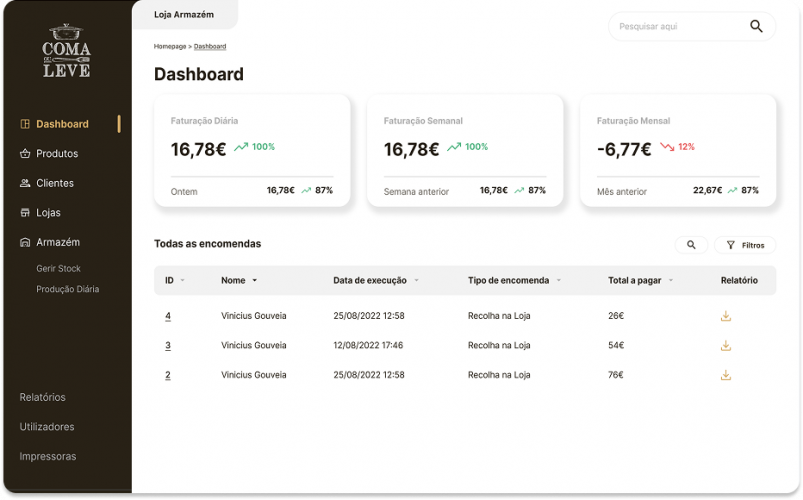Sort by Tipo de encomenda column arrow
Screen dimensions: 803x500
[559, 281]
